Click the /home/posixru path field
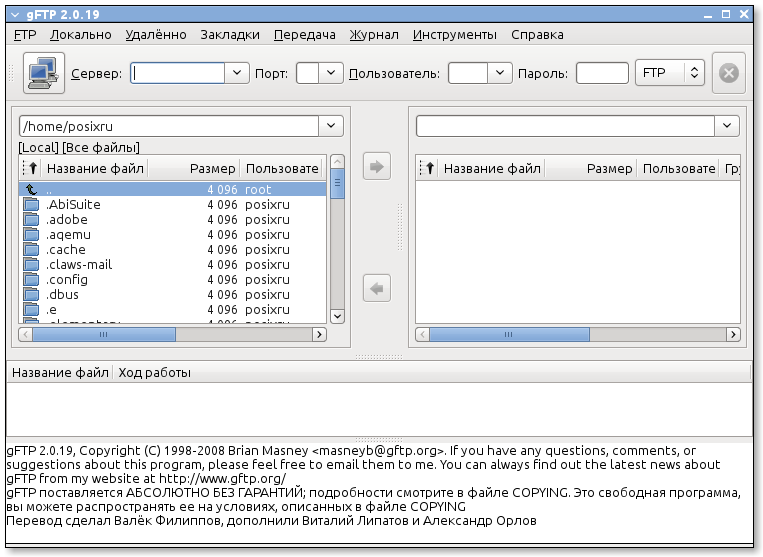The width and height of the screenshot is (763, 557). pyautogui.click(x=169, y=126)
